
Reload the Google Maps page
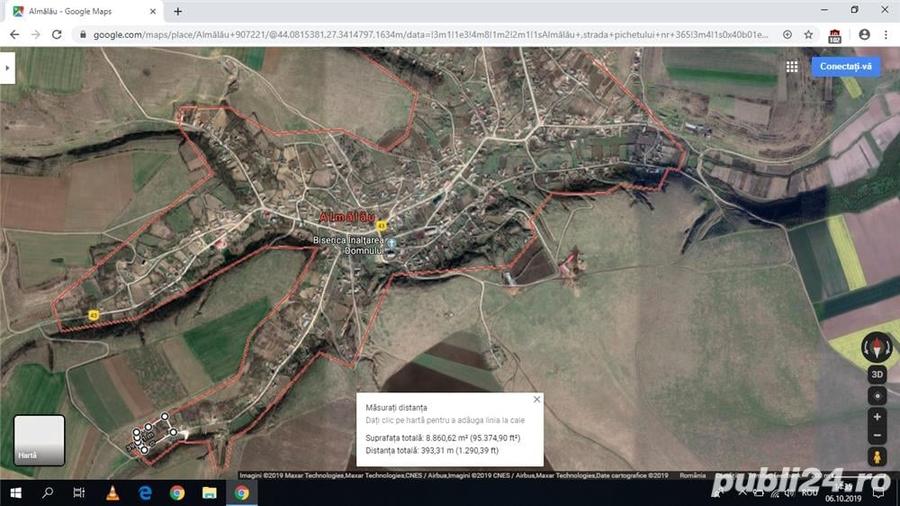pos(57,34)
